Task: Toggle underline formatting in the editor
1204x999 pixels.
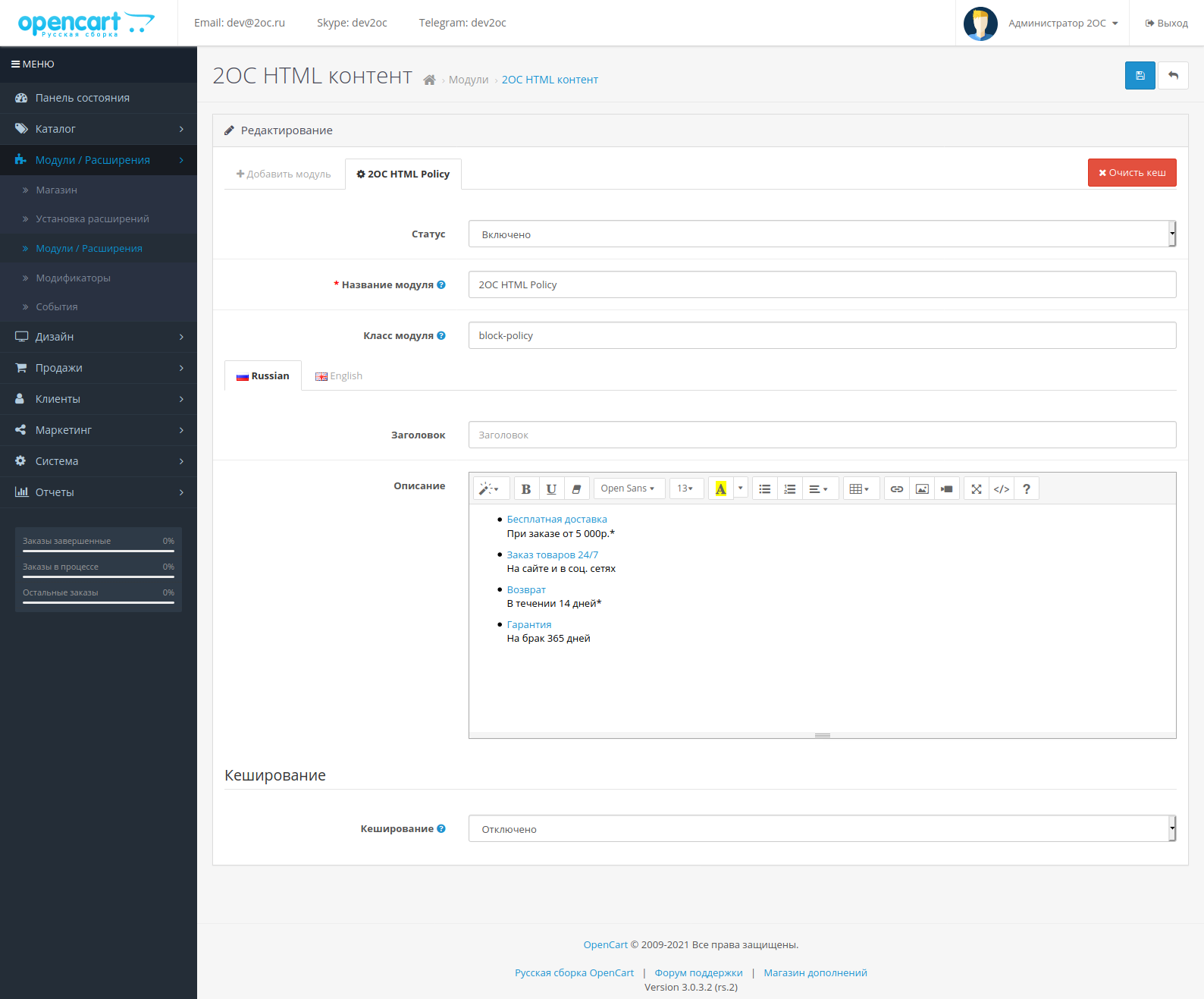Action: coord(551,489)
